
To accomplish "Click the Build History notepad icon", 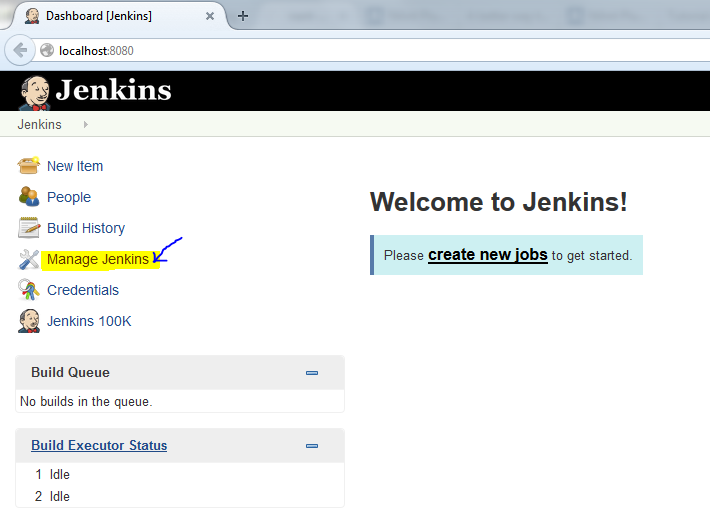I will 29,227.
